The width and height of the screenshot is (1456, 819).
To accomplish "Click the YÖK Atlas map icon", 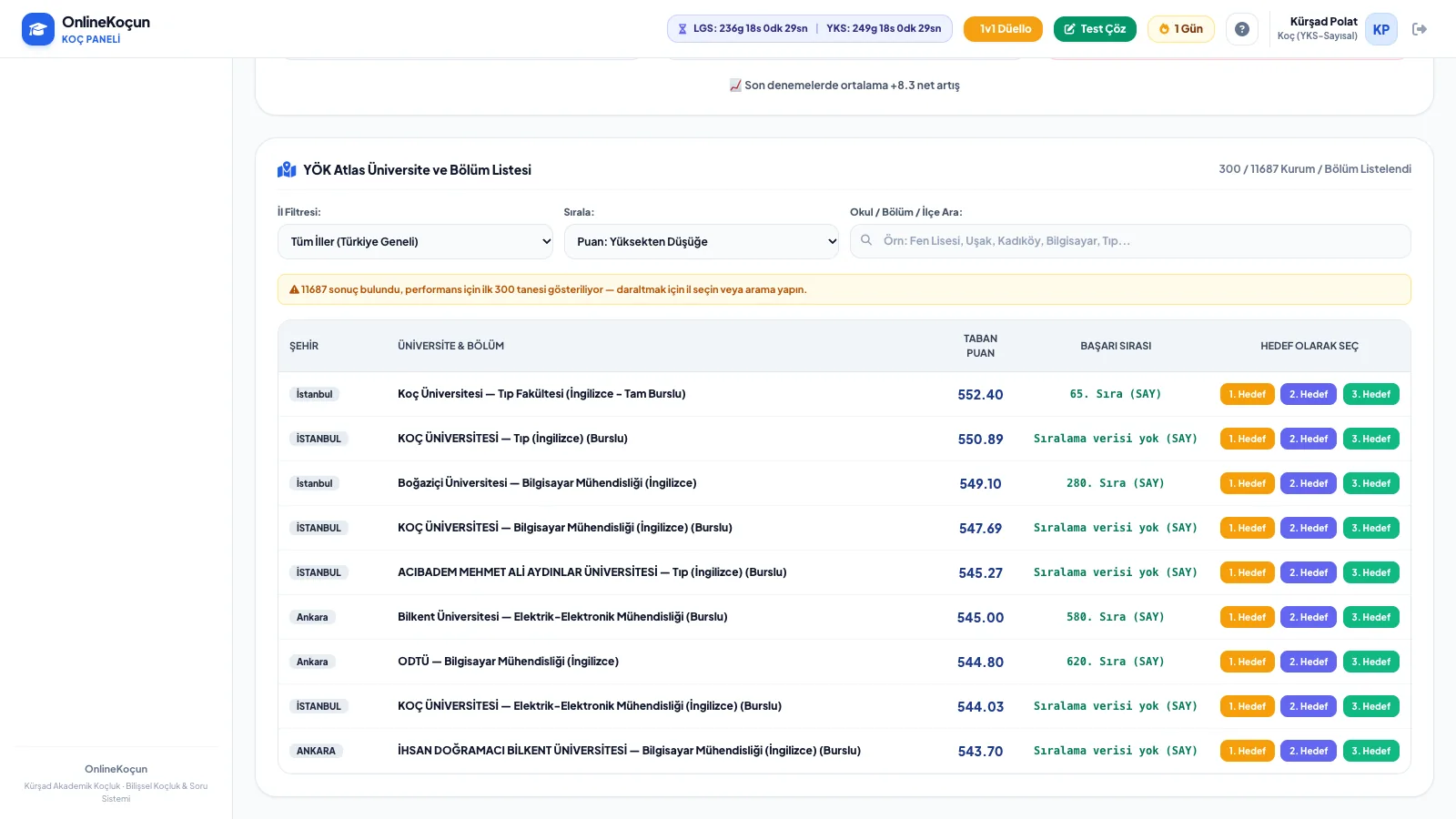I will point(287,169).
